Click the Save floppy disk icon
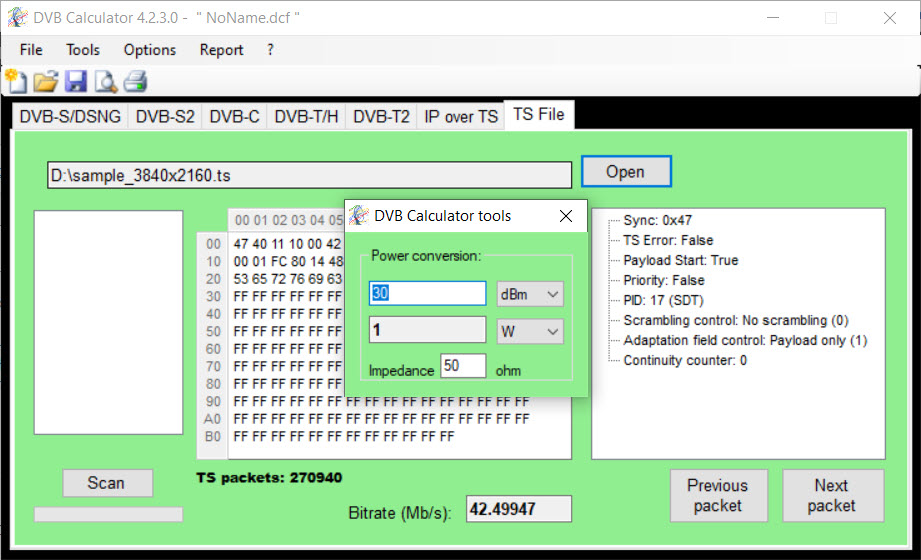The width and height of the screenshot is (921, 560). point(76,81)
